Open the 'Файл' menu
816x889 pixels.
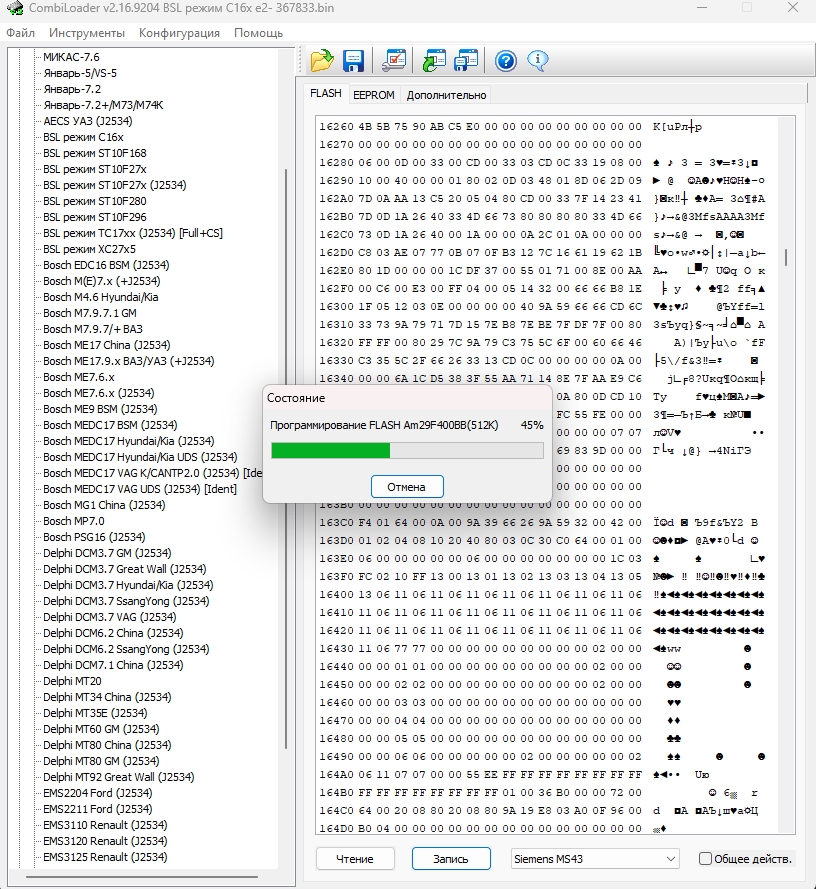tap(20, 33)
